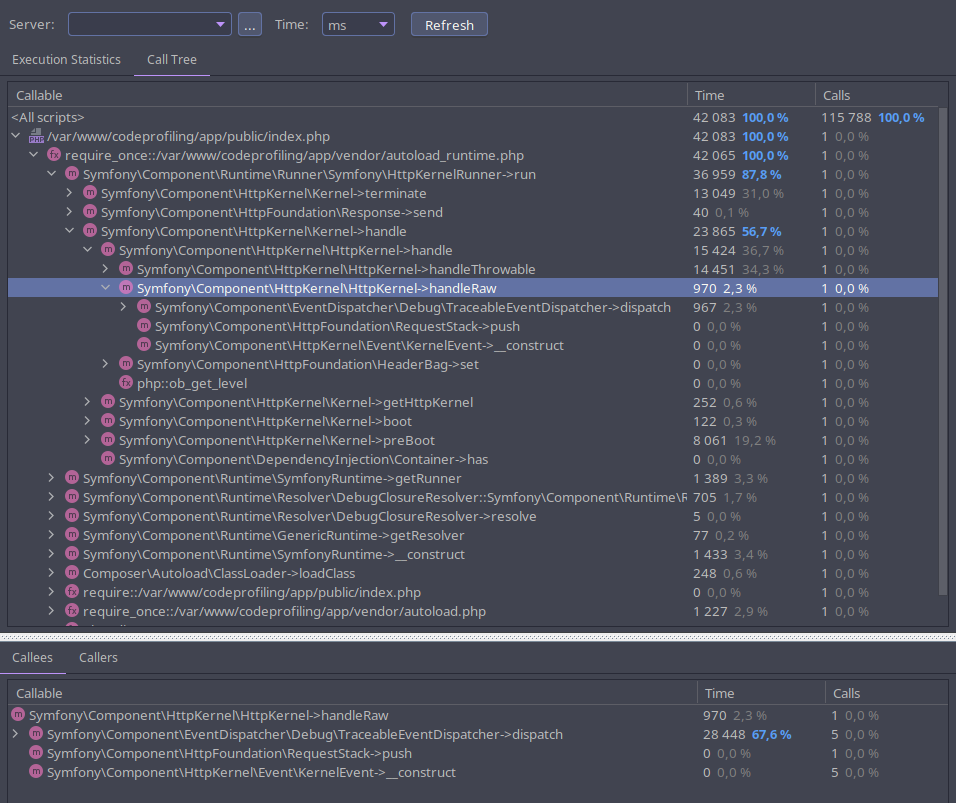Screen dimensions: 956x803
Task: Click the function icon of require_once autoload.php
Action: tap(72, 610)
